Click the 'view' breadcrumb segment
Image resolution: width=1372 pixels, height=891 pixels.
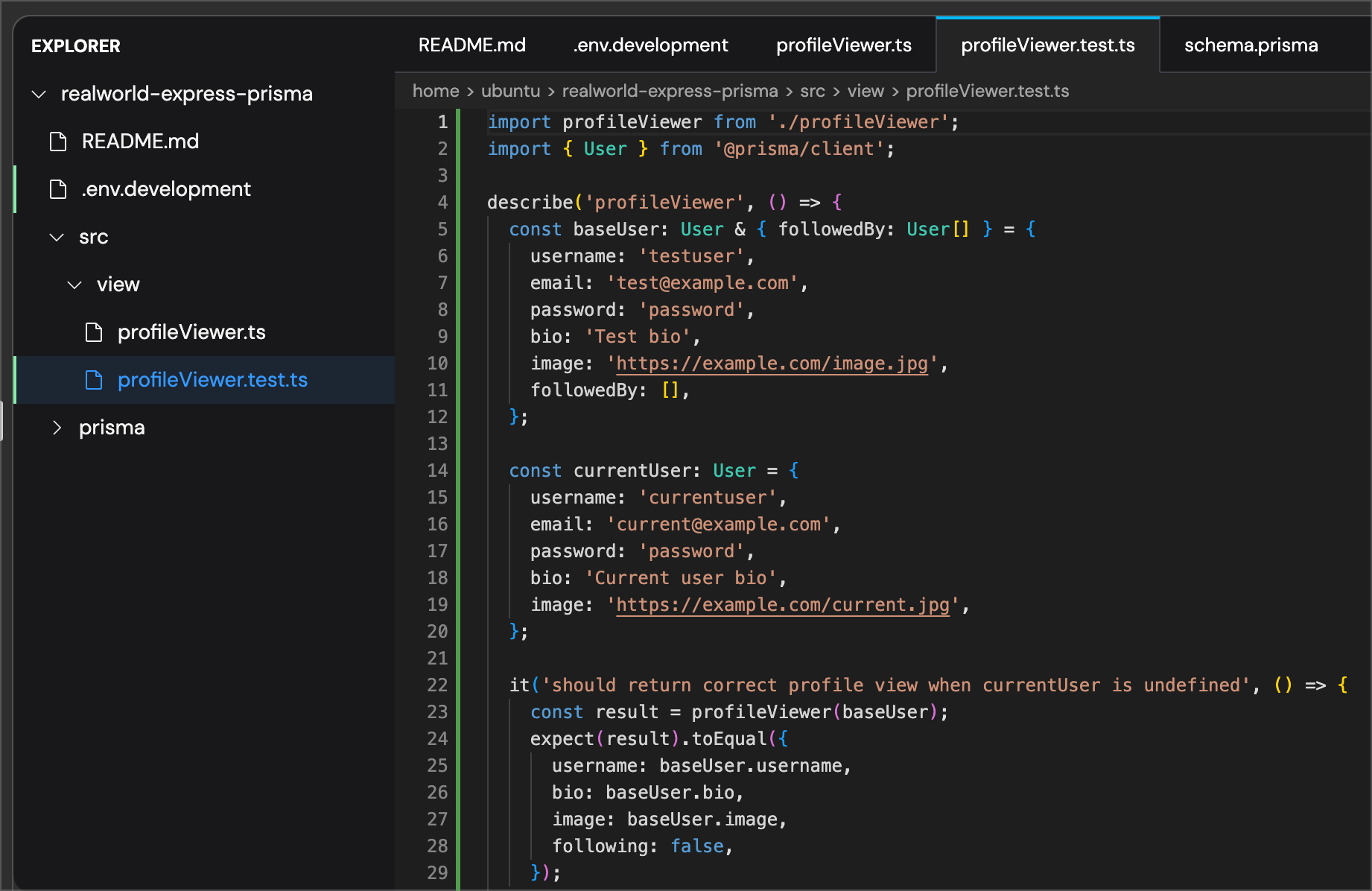[x=866, y=91]
